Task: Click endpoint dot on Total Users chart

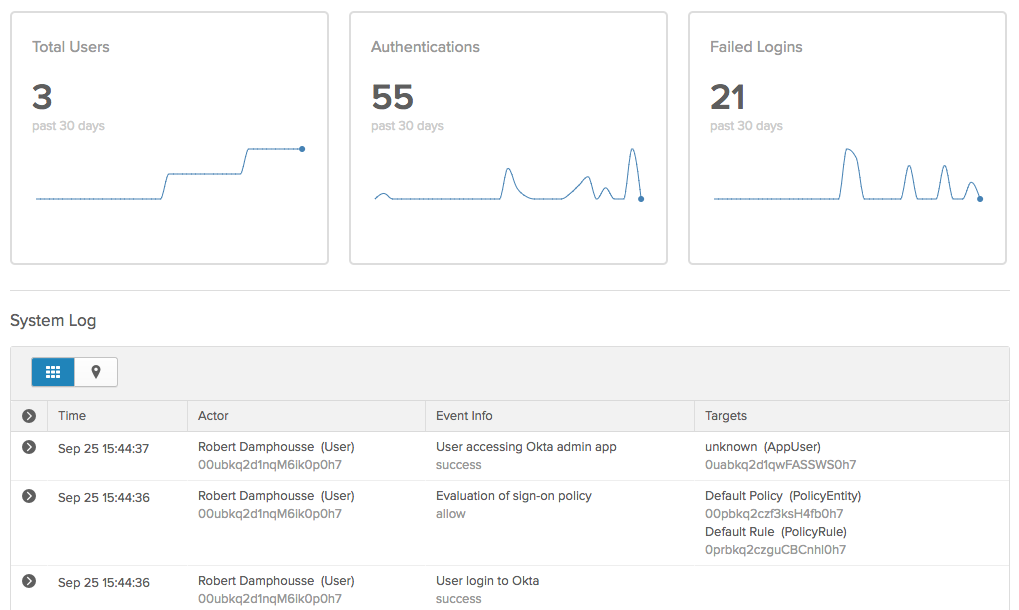Action: point(302,149)
